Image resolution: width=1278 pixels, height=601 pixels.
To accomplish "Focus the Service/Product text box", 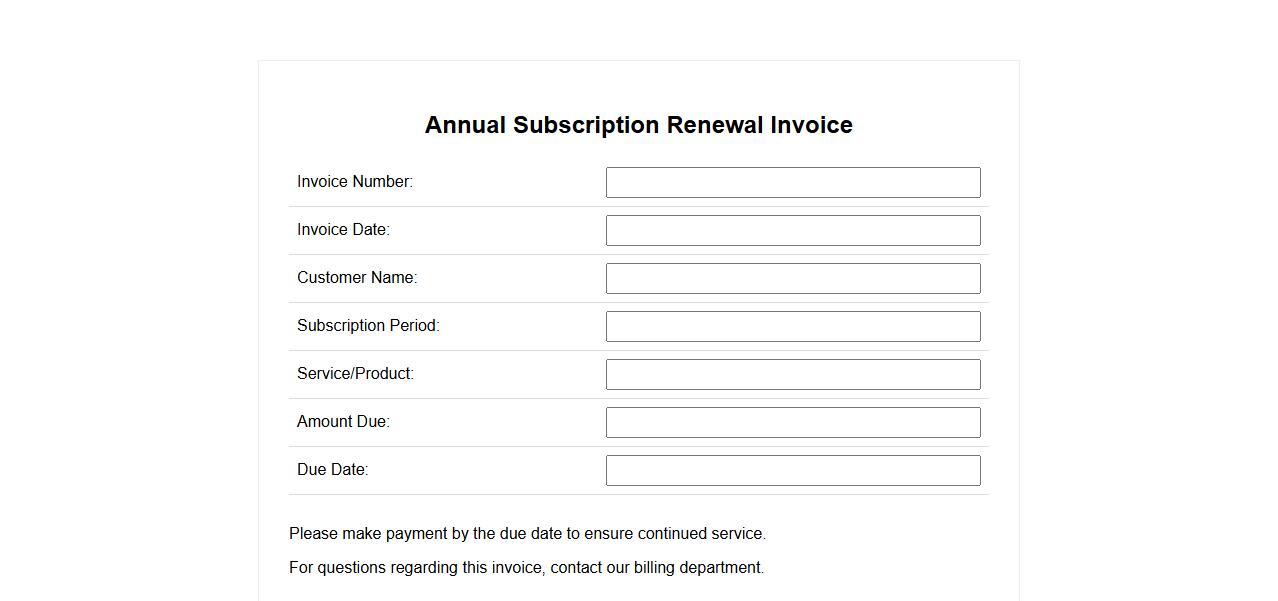I will tap(793, 374).
